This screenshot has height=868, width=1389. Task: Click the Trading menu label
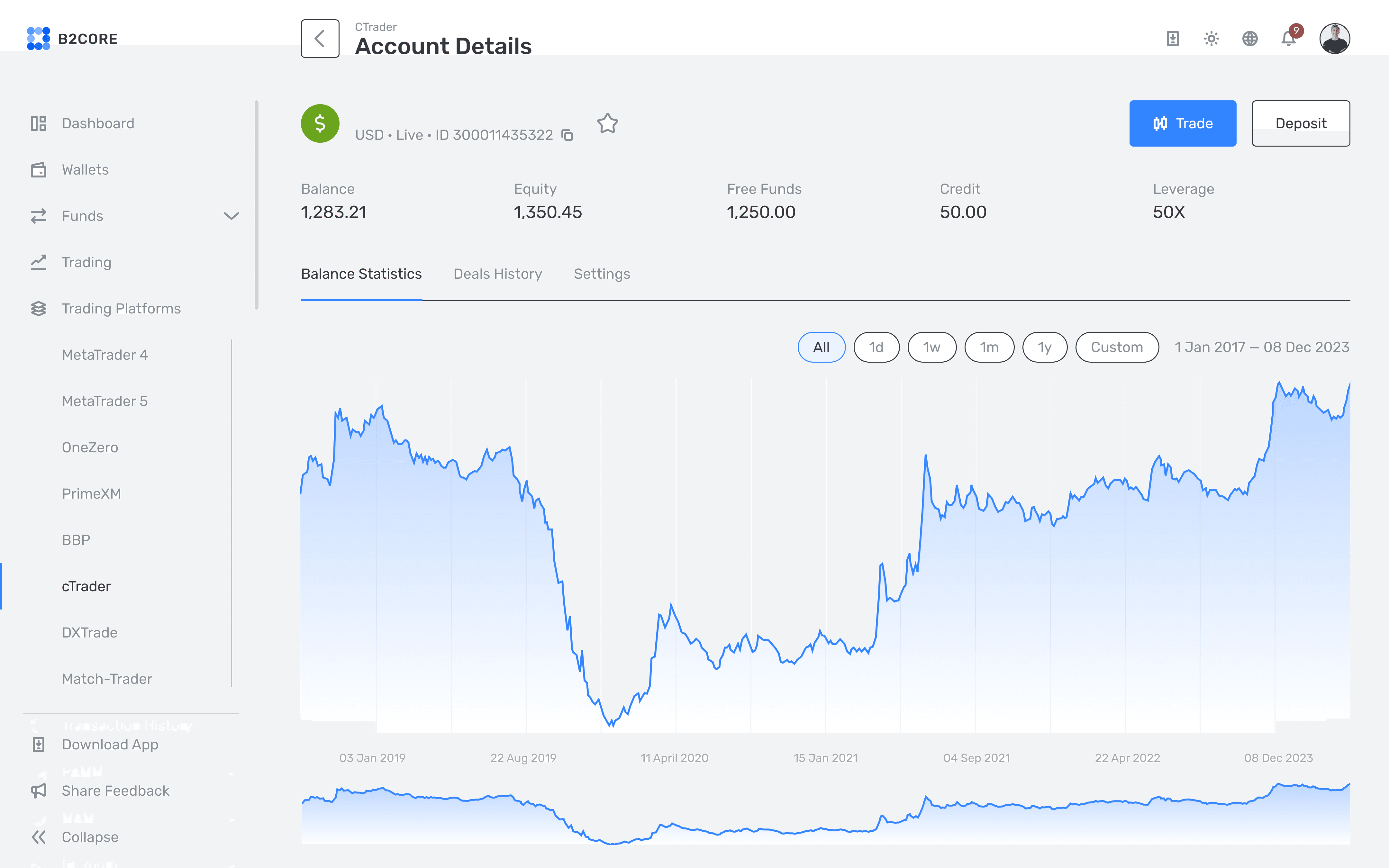[x=87, y=262]
